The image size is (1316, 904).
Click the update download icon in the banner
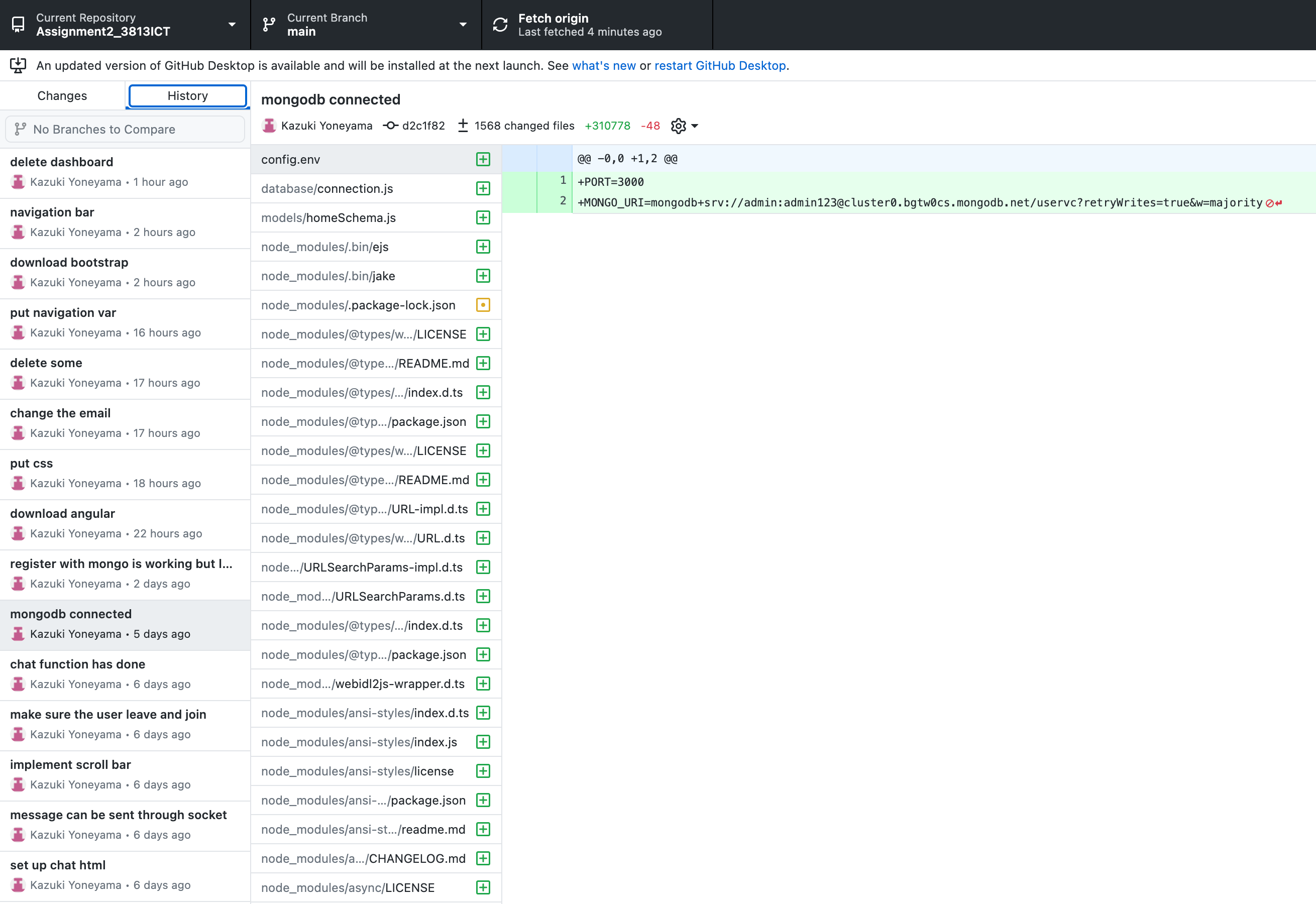[18, 65]
